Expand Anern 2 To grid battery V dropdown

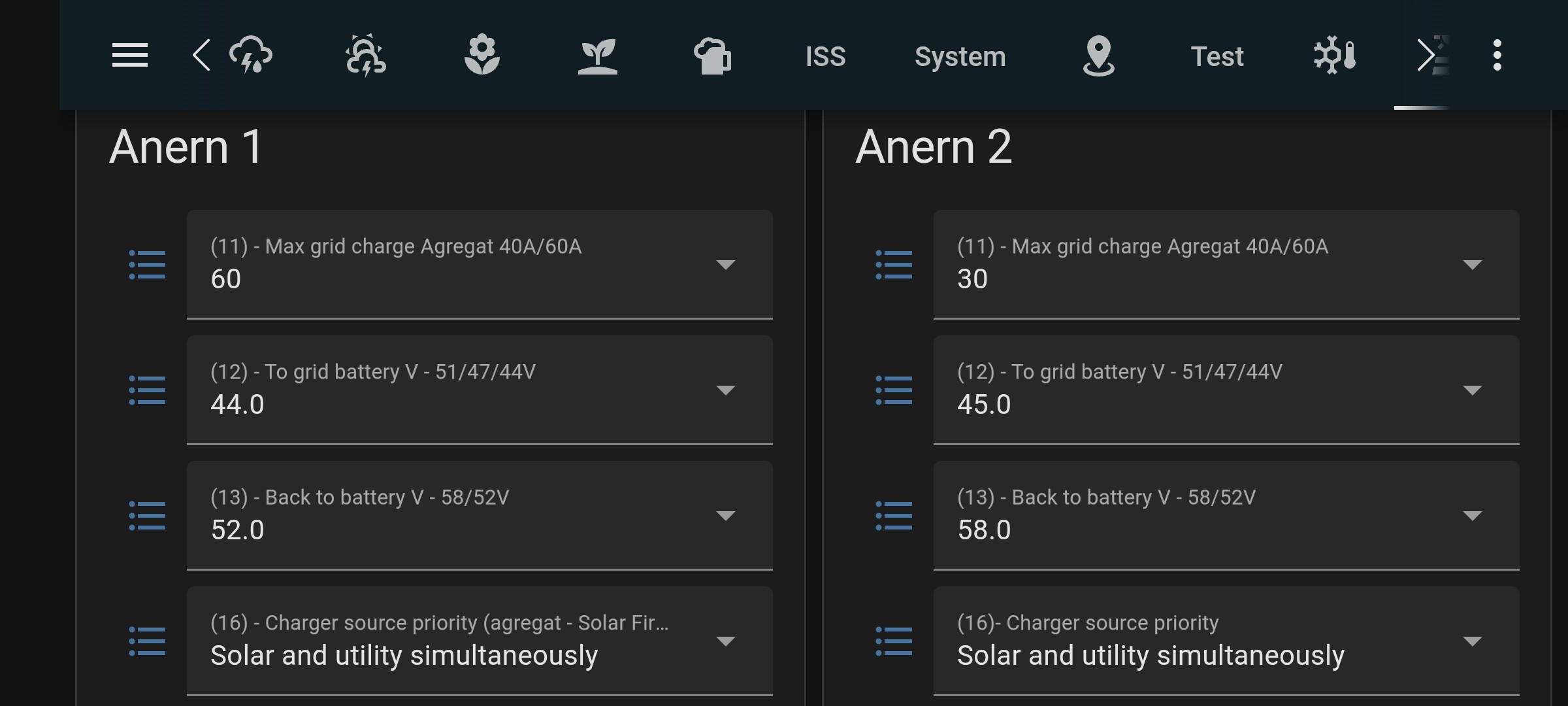tap(1226, 390)
